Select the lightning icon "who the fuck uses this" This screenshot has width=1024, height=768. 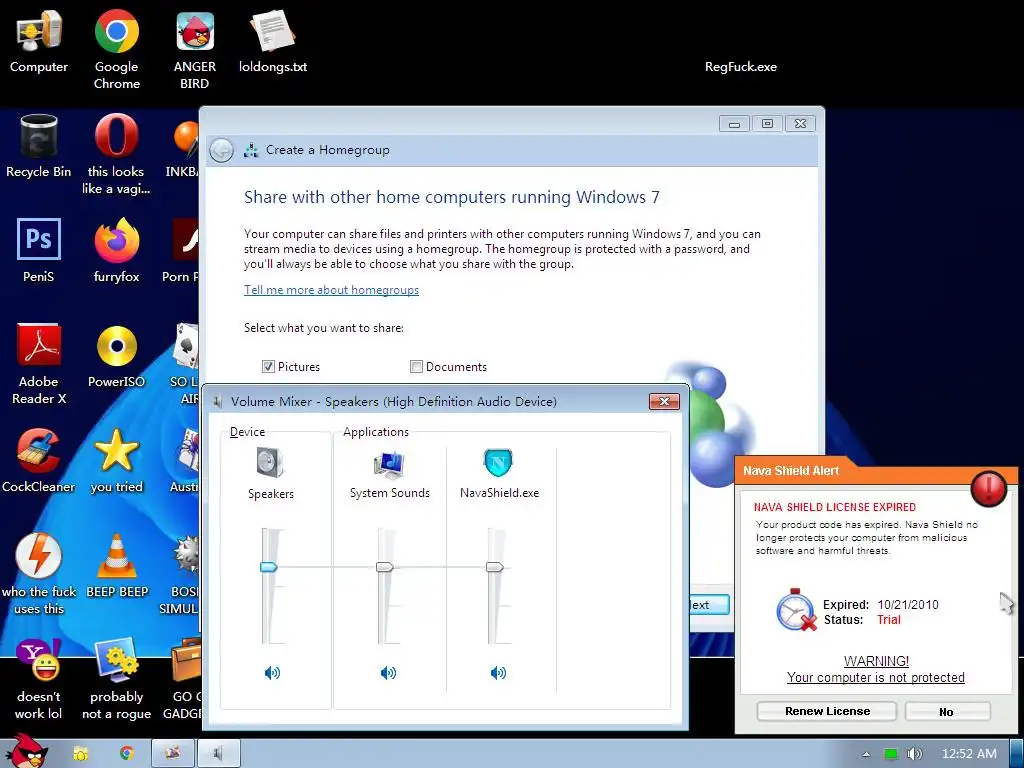click(x=39, y=575)
